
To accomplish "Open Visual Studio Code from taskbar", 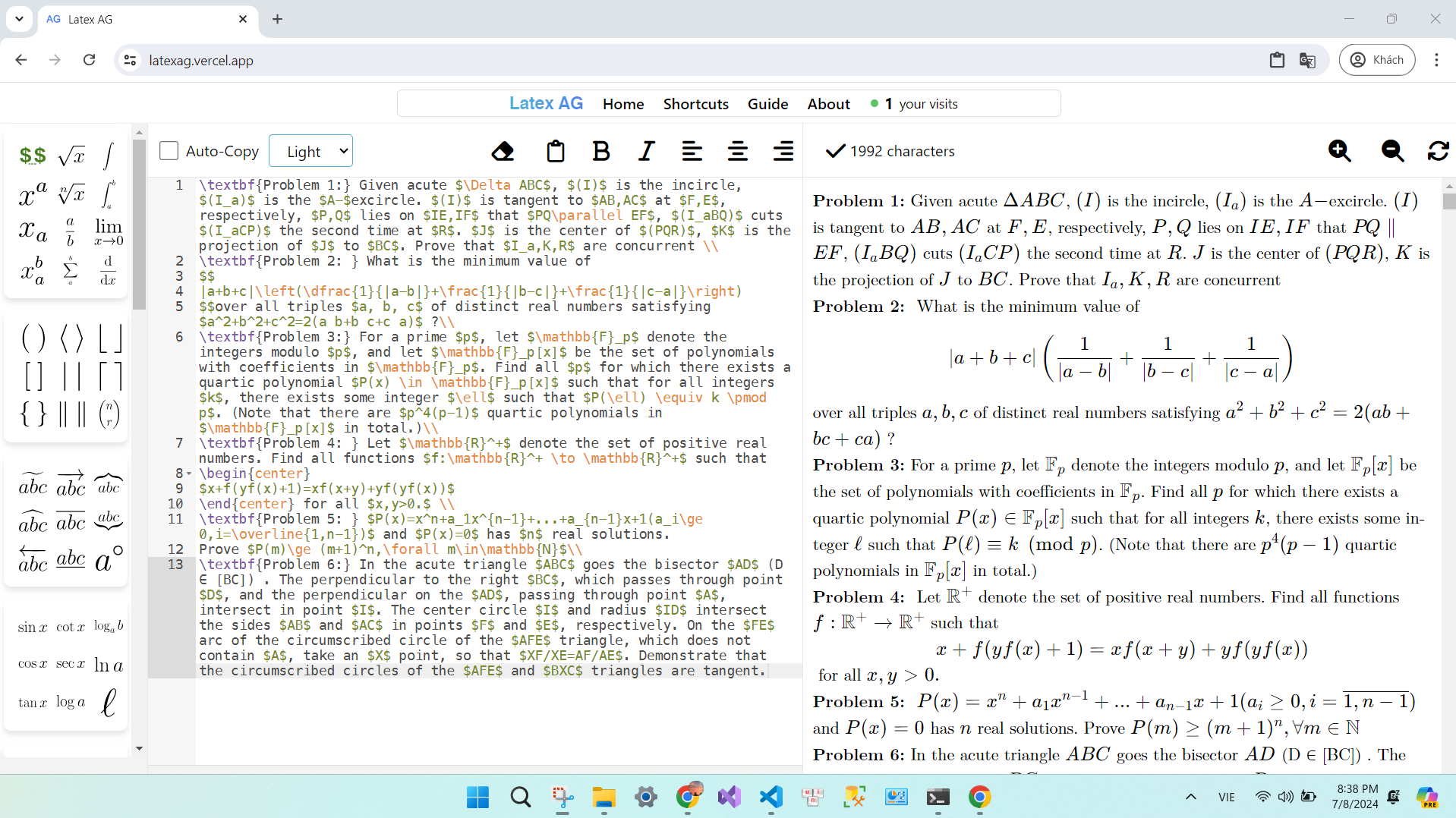I will pyautogui.click(x=771, y=797).
